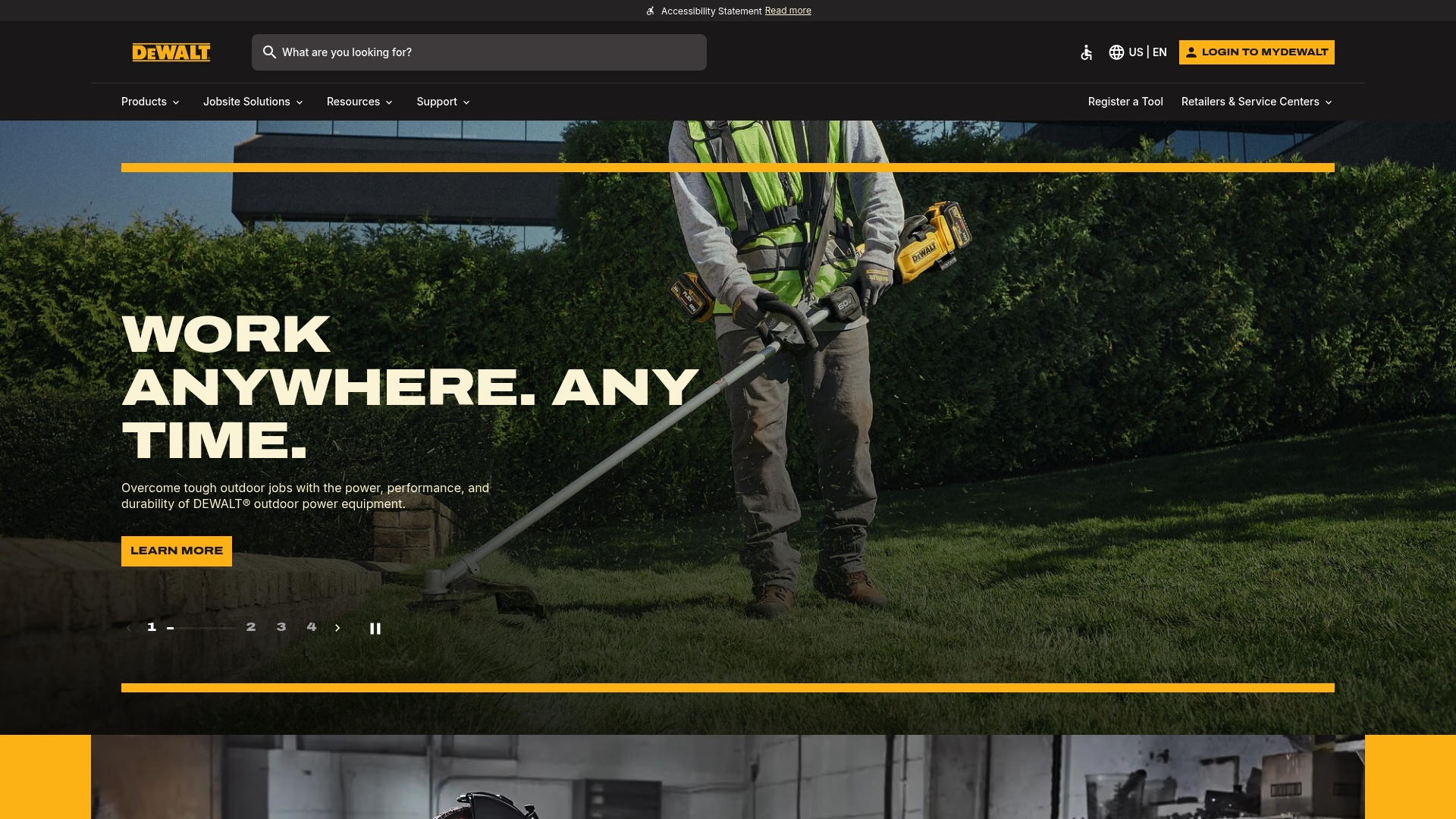Open accessibility options wheelchair icon in header
1456x819 pixels.
click(x=1087, y=52)
